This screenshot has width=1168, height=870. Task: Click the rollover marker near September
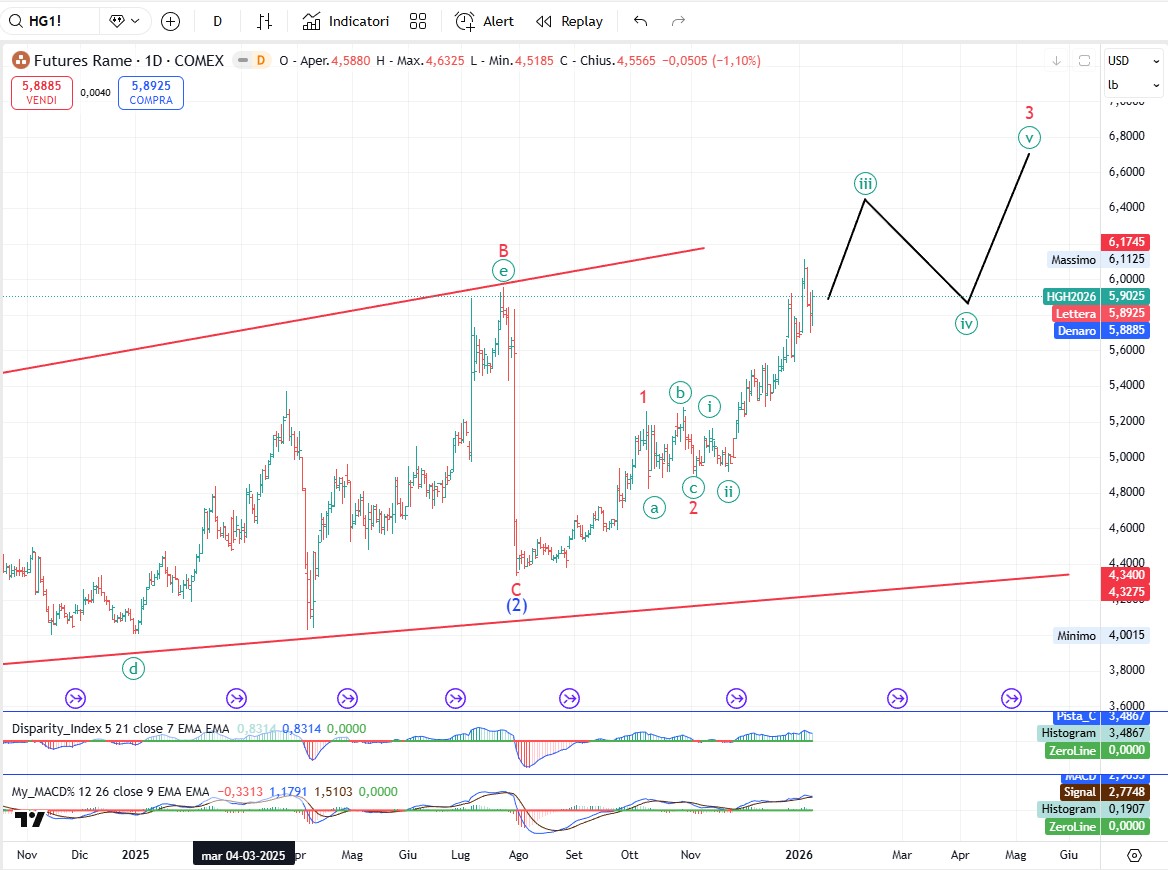coord(569,698)
